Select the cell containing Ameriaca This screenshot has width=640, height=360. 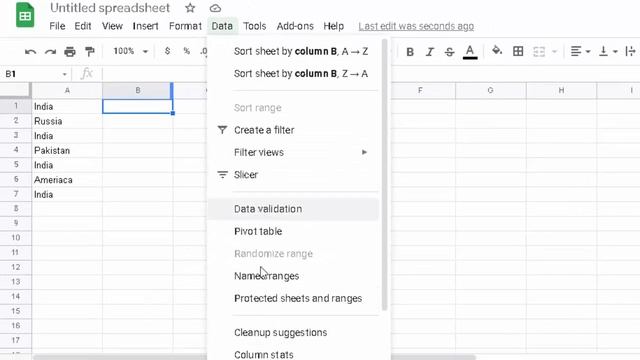67,180
